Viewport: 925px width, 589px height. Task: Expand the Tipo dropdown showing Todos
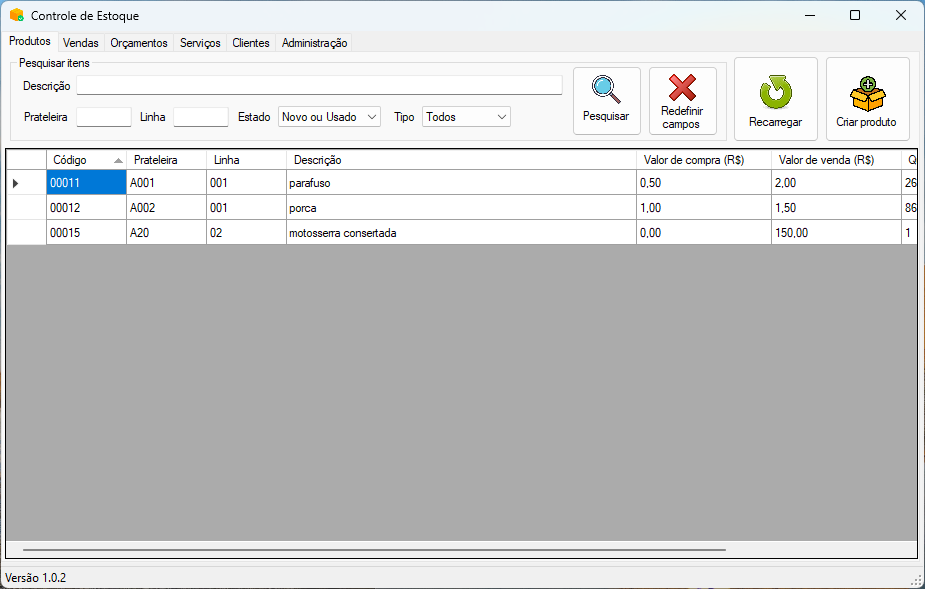coord(466,117)
